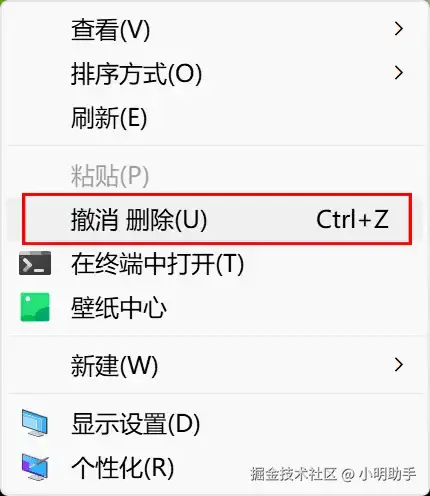Choose 刷新(E) to refresh the desktop
The height and width of the screenshot is (496, 430).
click(x=215, y=117)
